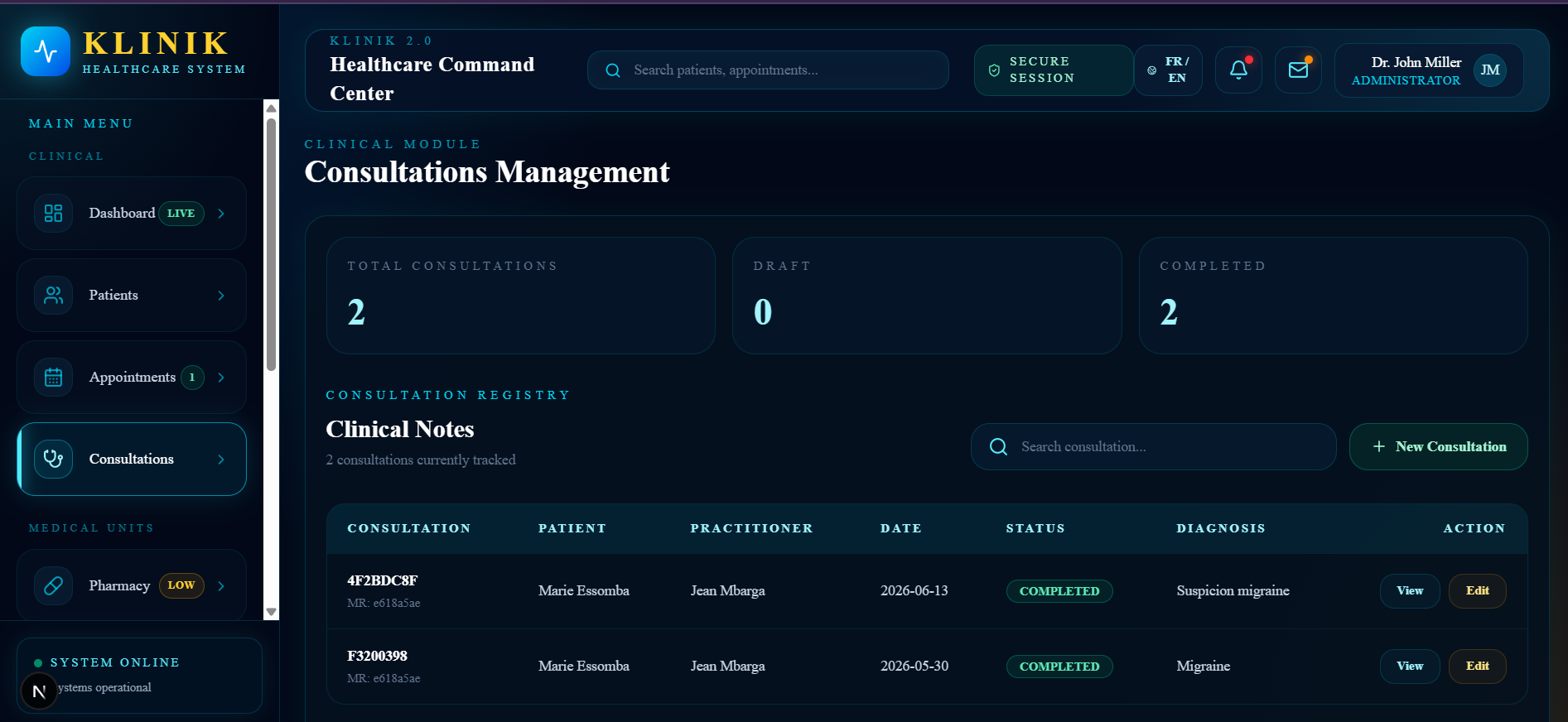Viewport: 1568px width, 722px height.
Task: Expand the Consultations menu chevron
Action: [221, 460]
